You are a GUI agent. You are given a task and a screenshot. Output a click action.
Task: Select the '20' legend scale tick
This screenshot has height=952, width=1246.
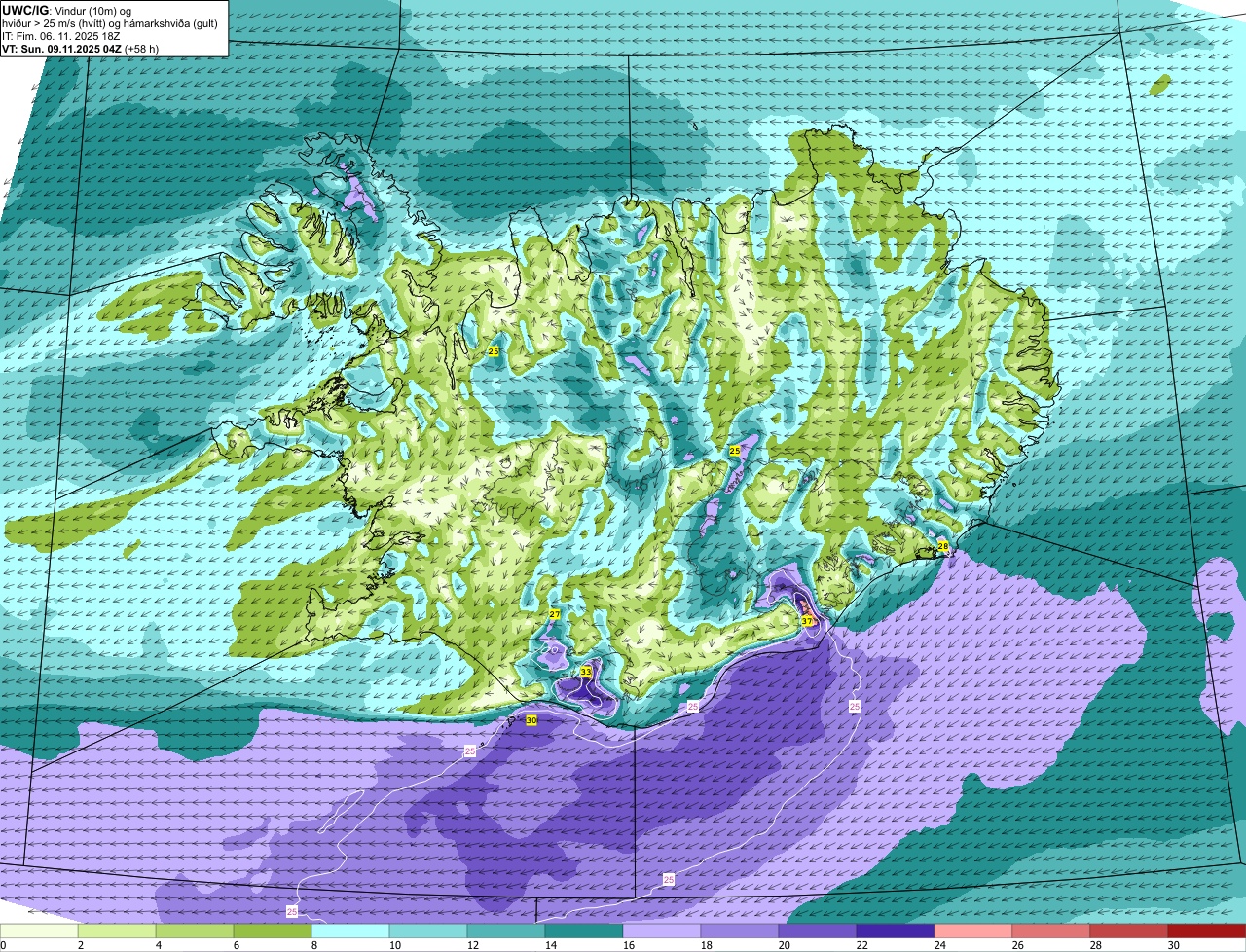784,945
